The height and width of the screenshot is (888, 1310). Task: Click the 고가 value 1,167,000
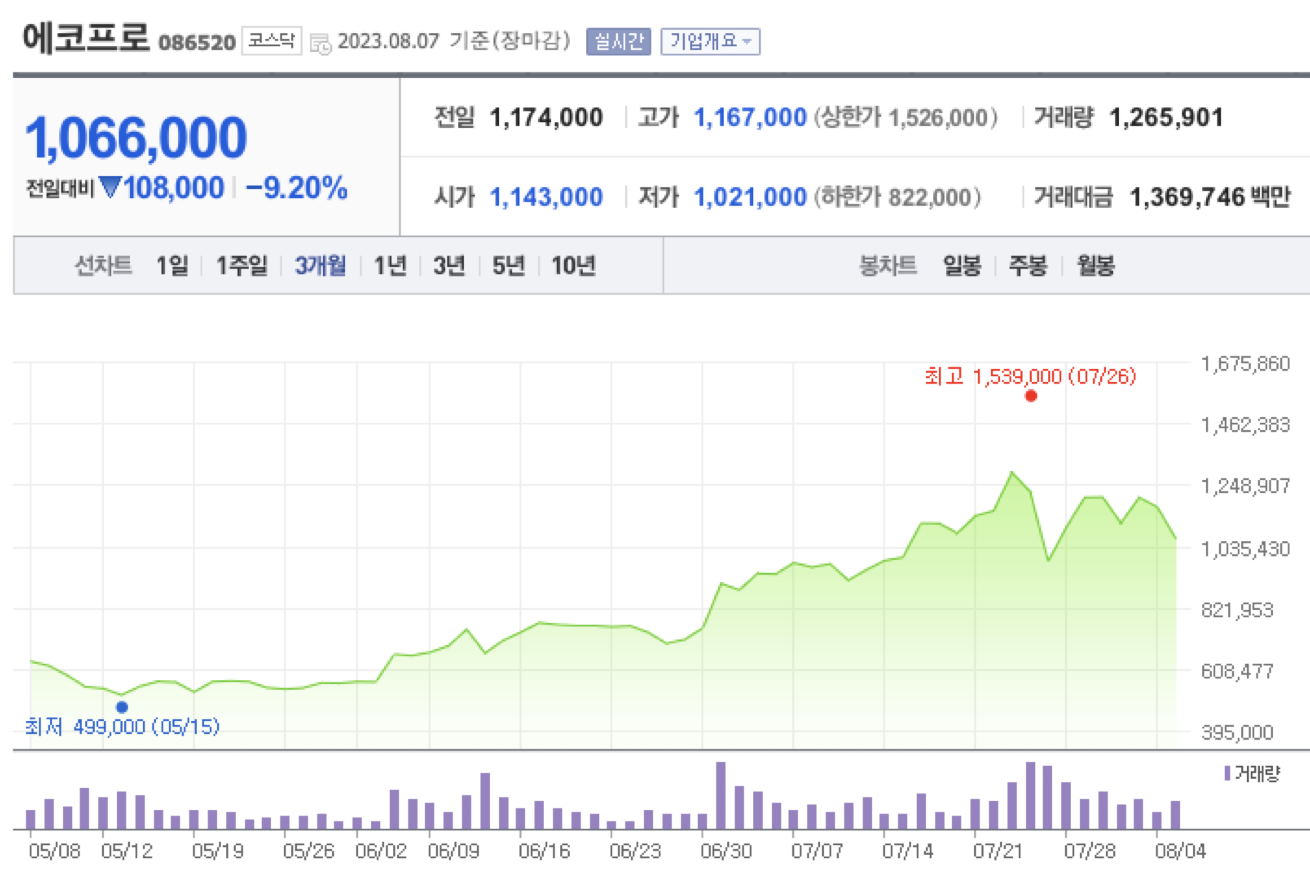tap(750, 118)
